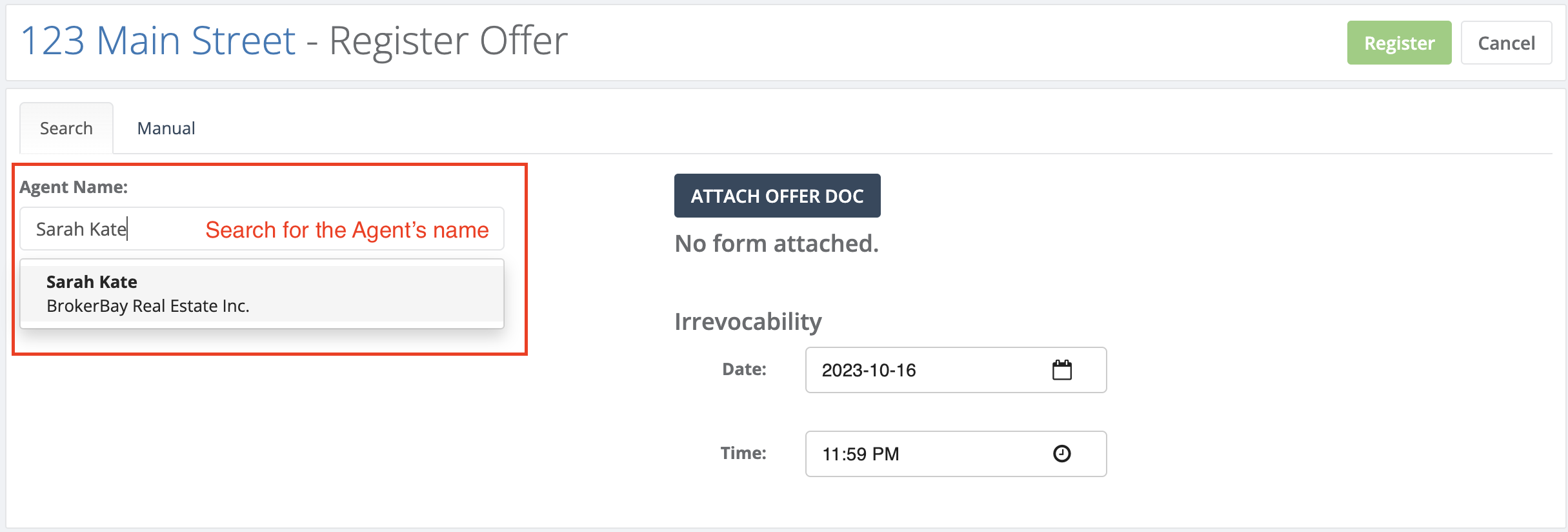Select the Search tab

(x=66, y=128)
